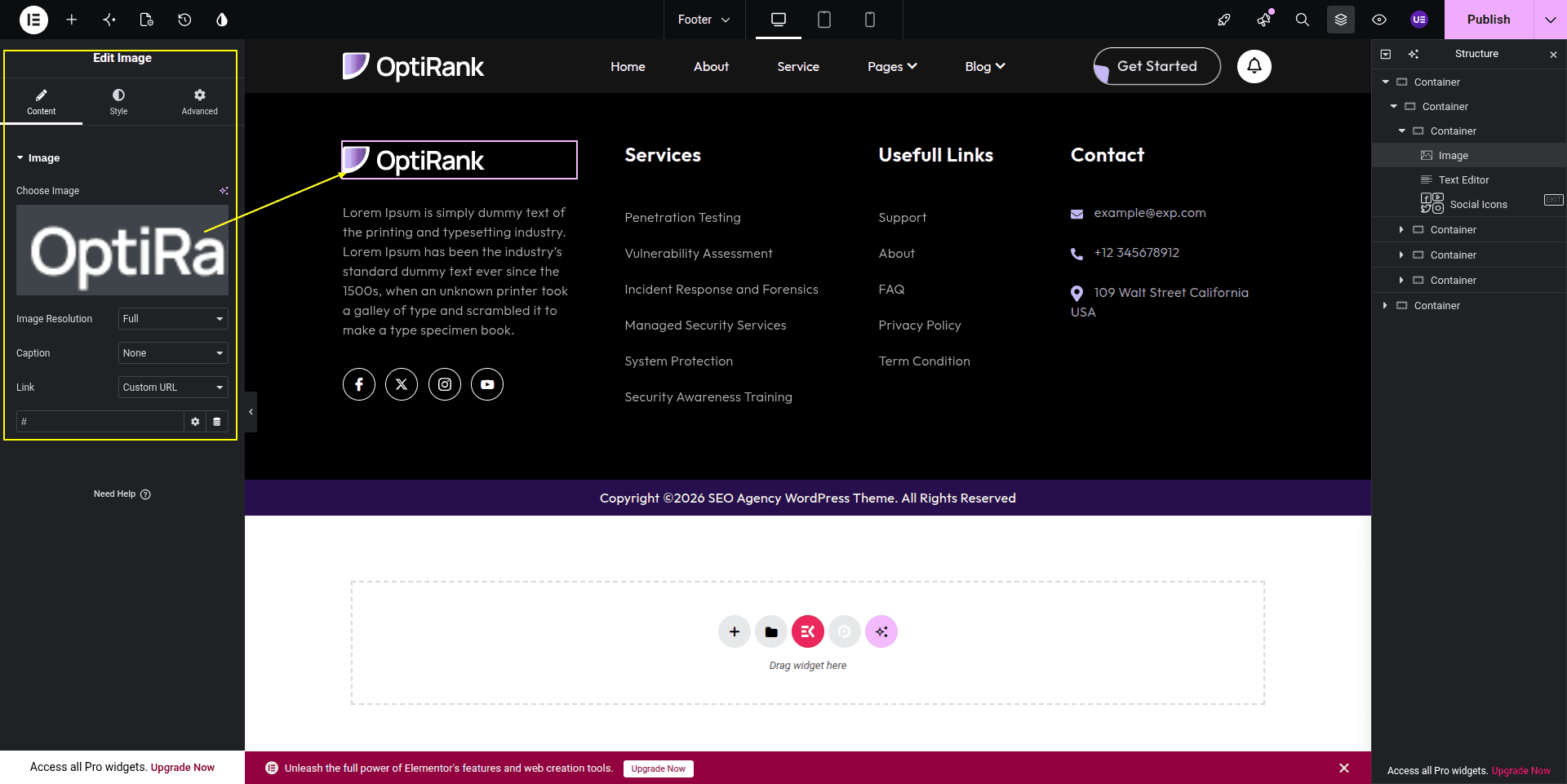Click the AI sparkle next to Choose Image

pyautogui.click(x=224, y=191)
